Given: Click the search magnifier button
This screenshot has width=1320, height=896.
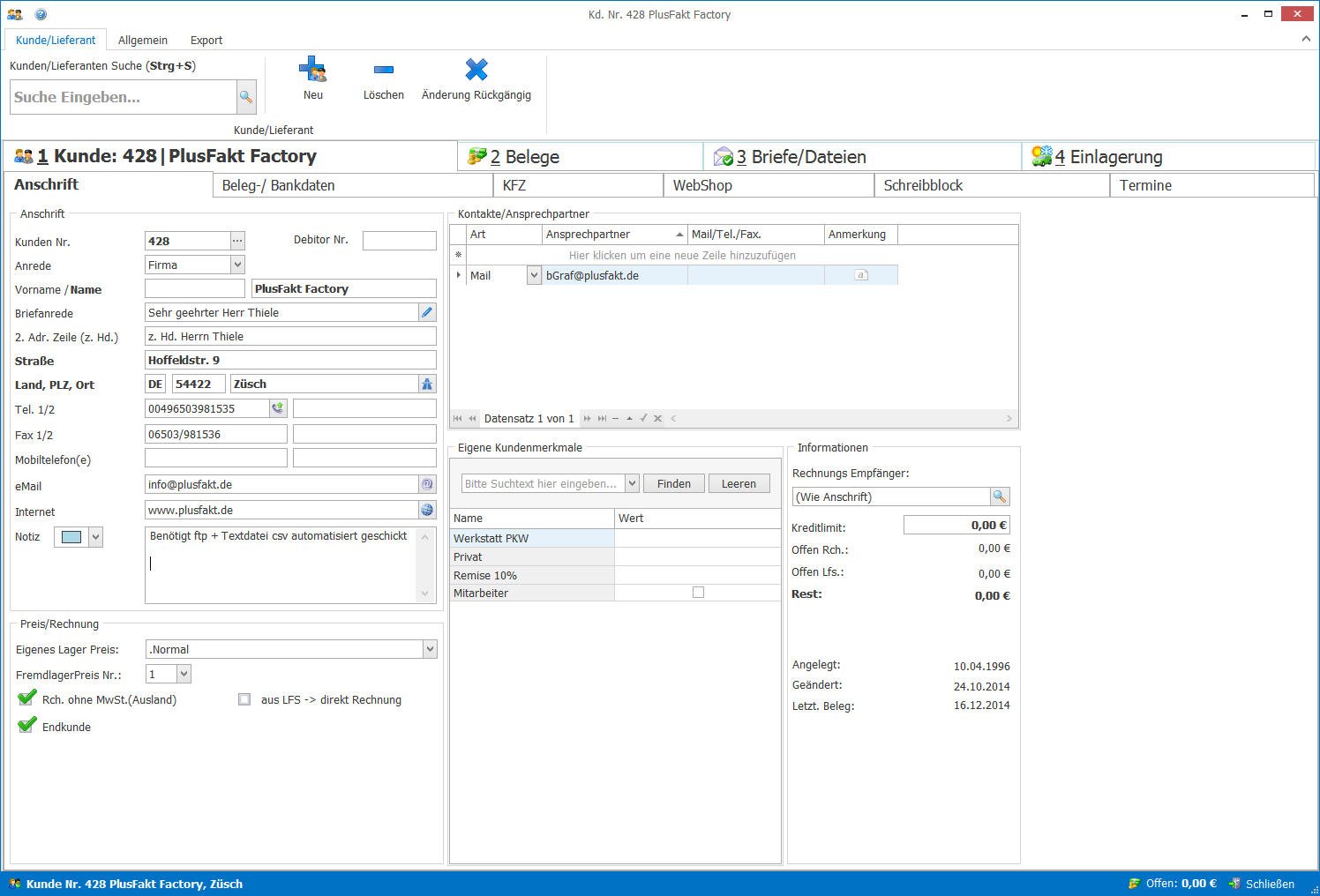Looking at the screenshot, I should [246, 97].
